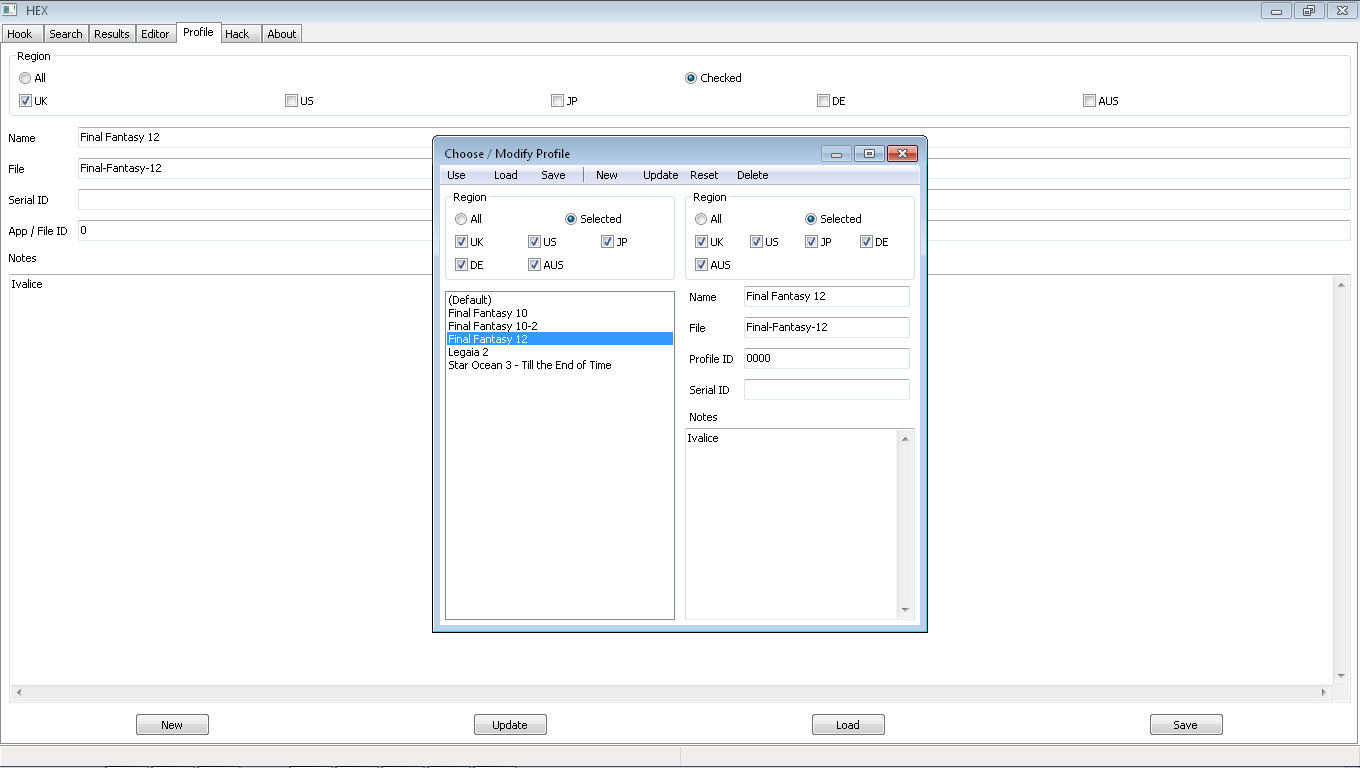This screenshot has height=768, width=1360.
Task: Click Reset in the profile dialog toolbar
Action: pyautogui.click(x=704, y=175)
